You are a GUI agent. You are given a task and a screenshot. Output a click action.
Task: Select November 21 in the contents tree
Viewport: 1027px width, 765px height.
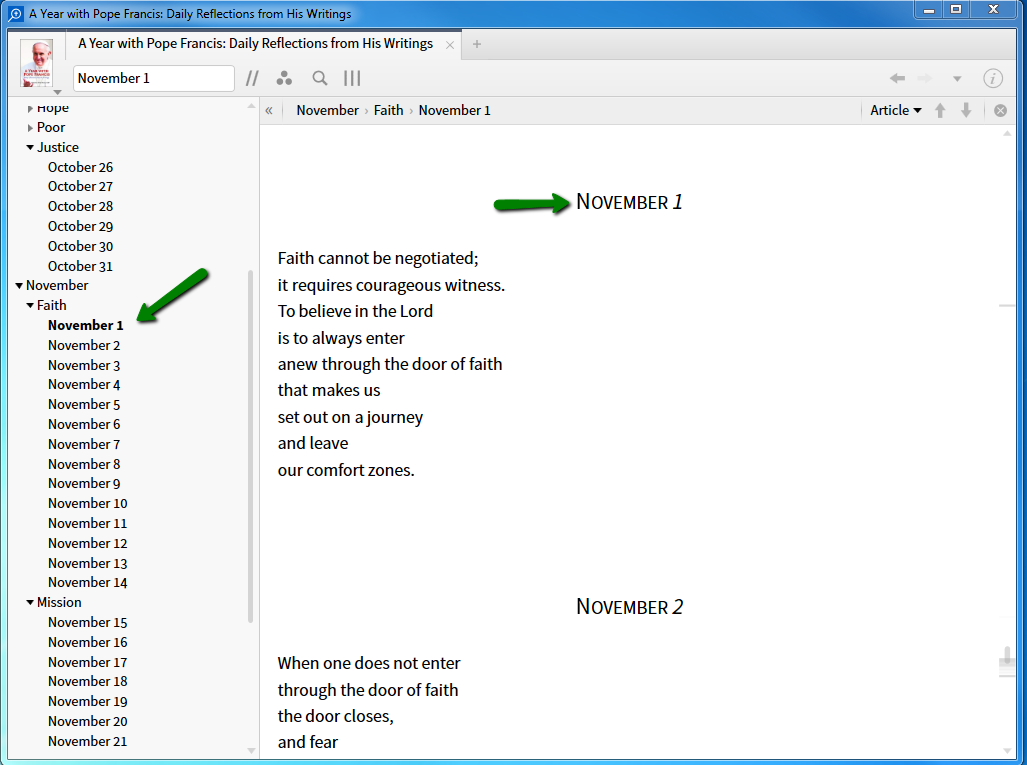tap(87, 741)
